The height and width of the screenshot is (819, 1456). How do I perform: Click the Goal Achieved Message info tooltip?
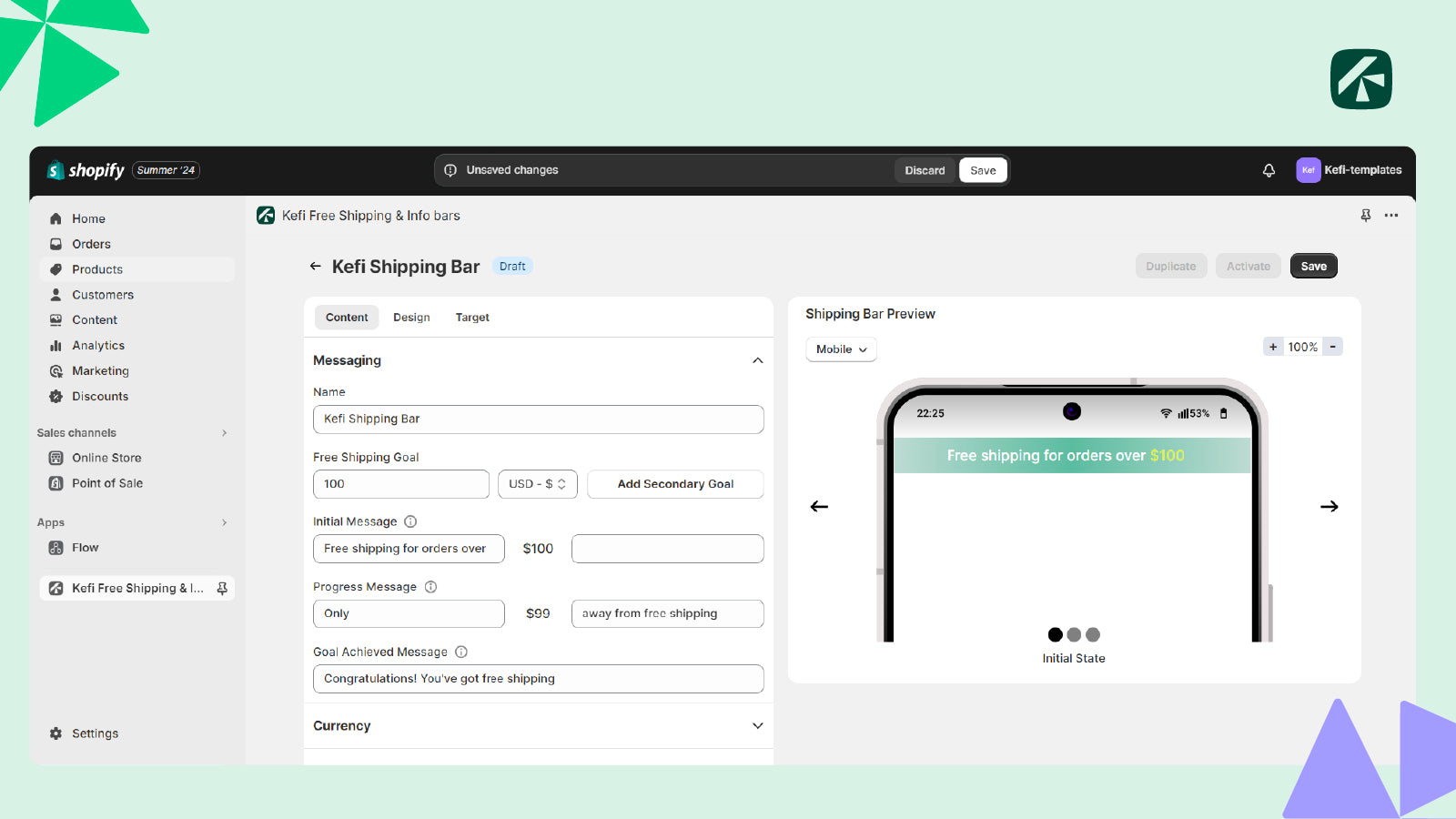pyautogui.click(x=461, y=652)
